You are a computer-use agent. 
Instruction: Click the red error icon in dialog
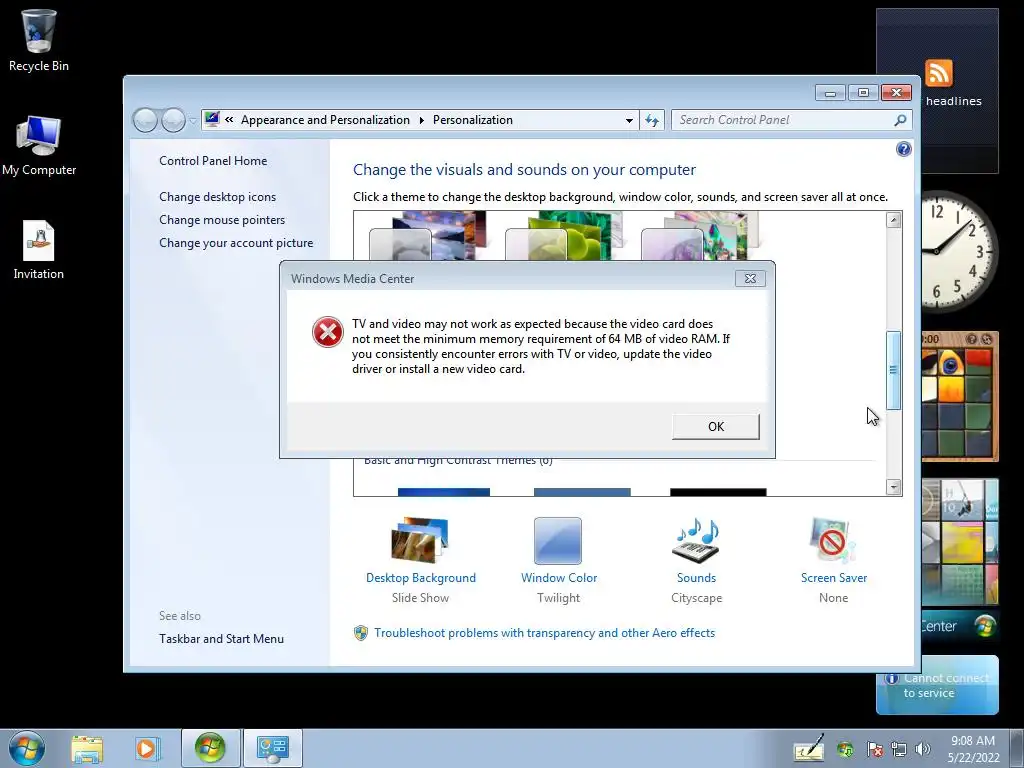tap(327, 332)
